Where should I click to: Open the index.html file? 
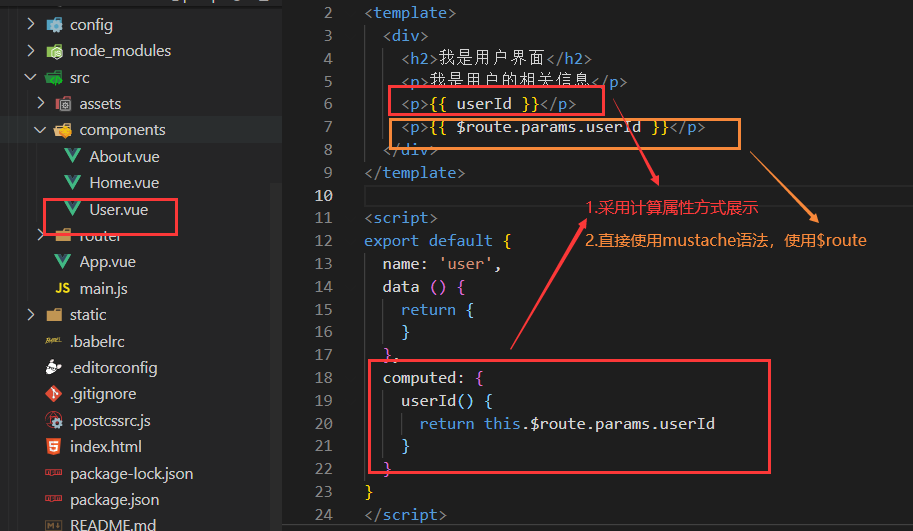pyautogui.click(x=106, y=447)
